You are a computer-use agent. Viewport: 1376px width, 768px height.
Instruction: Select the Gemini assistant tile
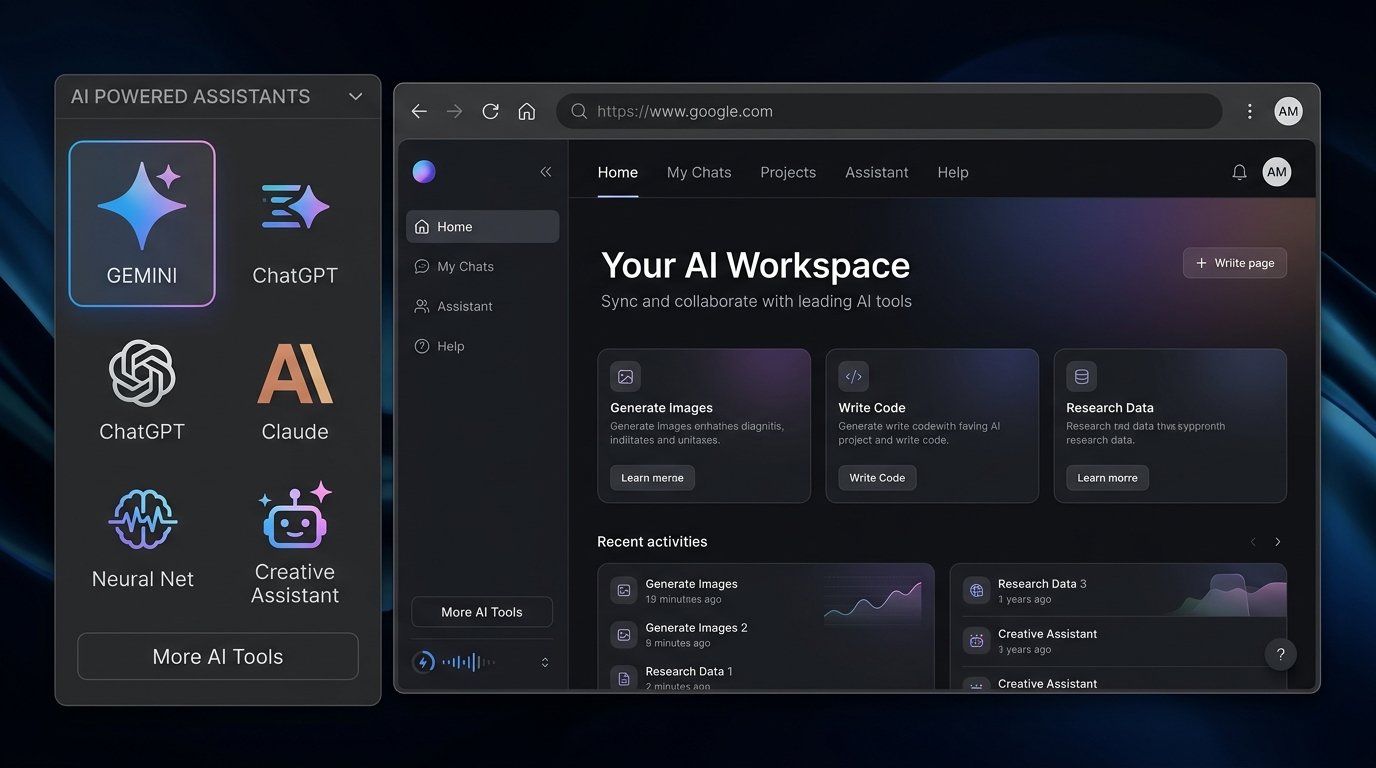142,223
